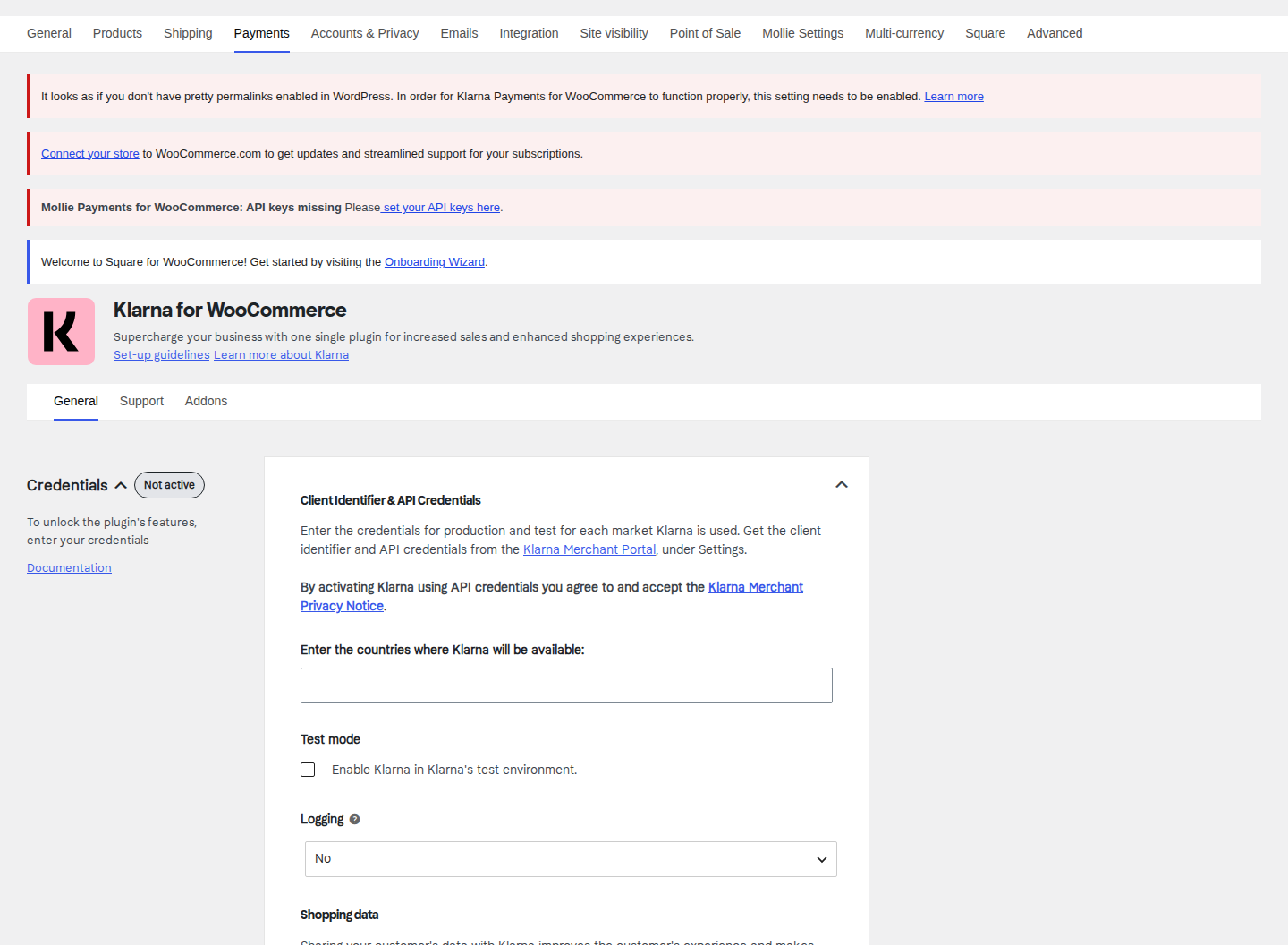Switch to the Klarna Support sub-tab
Image resolution: width=1288 pixels, height=945 pixels.
141,401
